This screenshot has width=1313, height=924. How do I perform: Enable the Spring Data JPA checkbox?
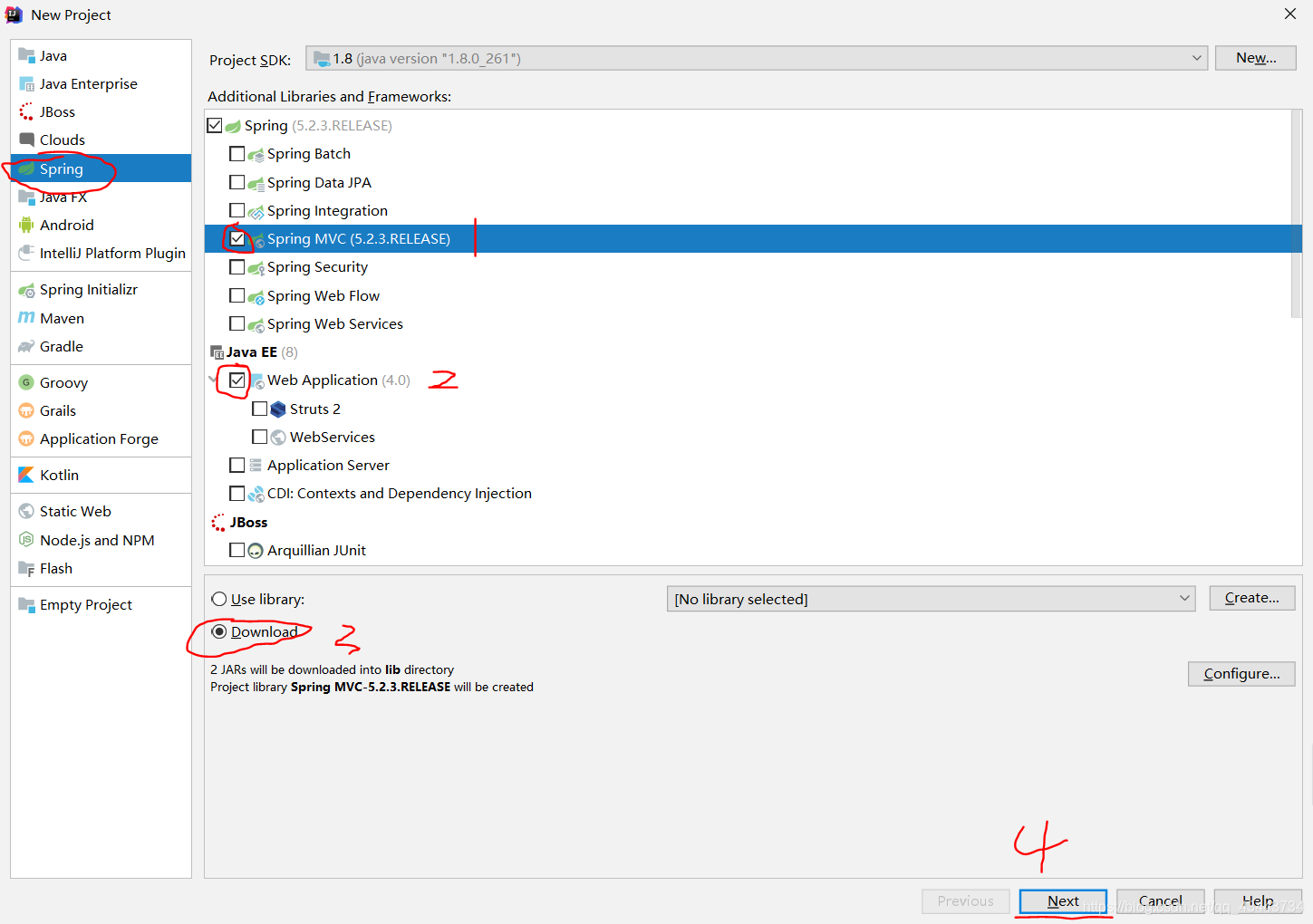pyautogui.click(x=237, y=182)
